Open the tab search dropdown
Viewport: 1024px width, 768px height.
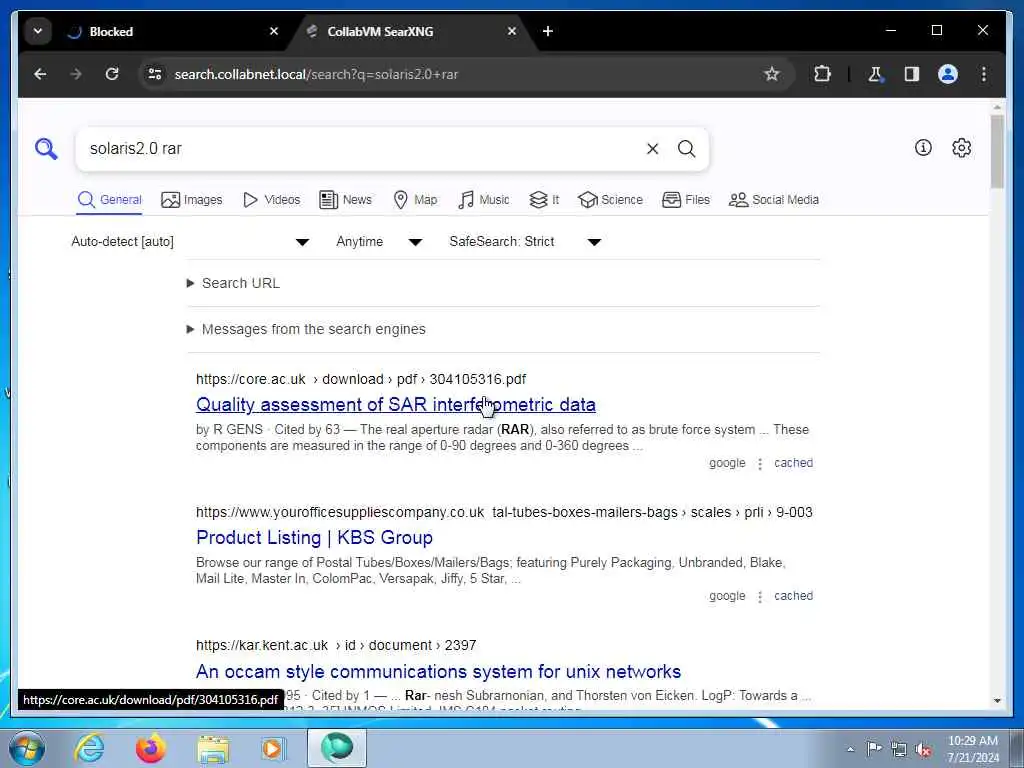point(38,31)
